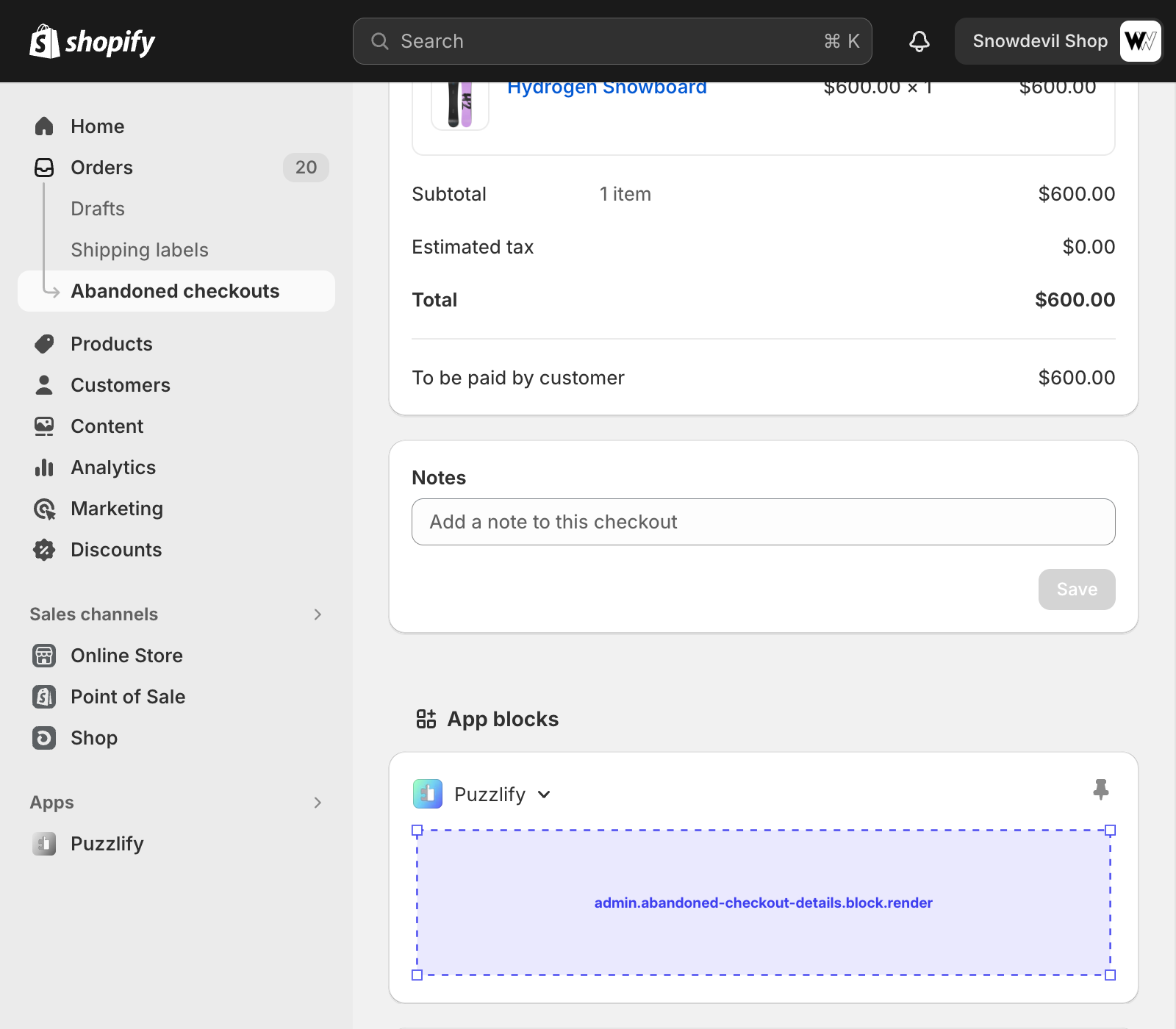Screen dimensions: 1176x1029
Task: Go to Drafts under Orders
Action: (x=98, y=209)
